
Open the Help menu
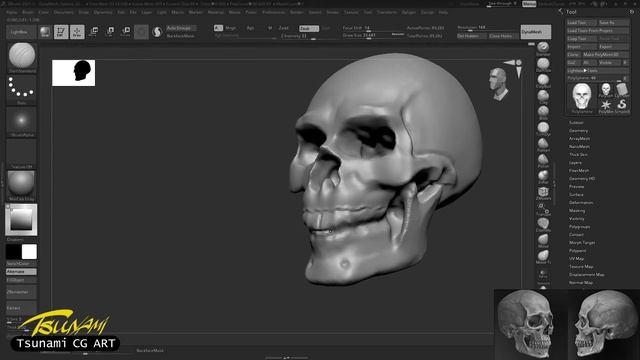pos(443,12)
